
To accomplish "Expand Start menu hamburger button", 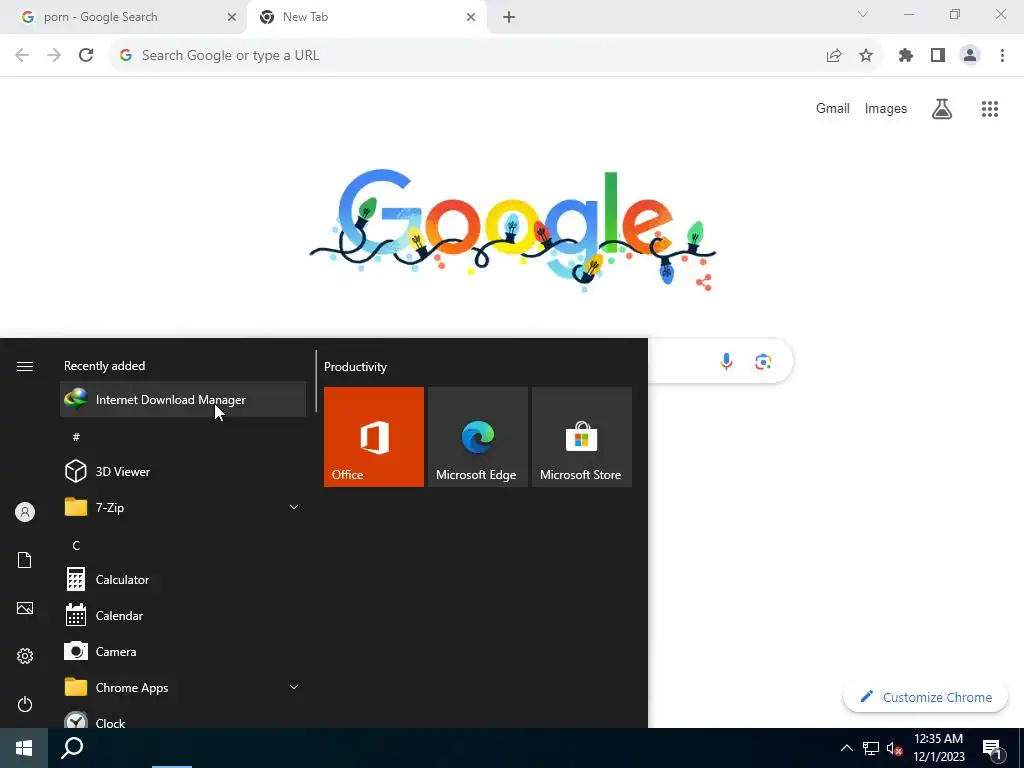I will click(25, 366).
